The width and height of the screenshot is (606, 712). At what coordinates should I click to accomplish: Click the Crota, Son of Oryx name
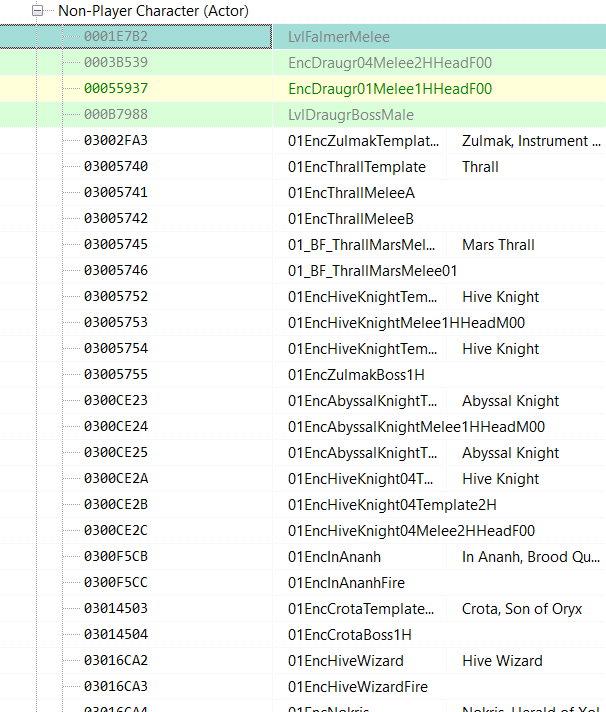pos(522,608)
